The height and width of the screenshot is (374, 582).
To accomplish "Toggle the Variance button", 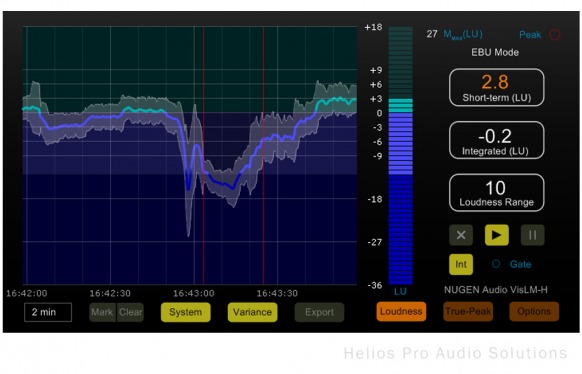I will pos(252,312).
